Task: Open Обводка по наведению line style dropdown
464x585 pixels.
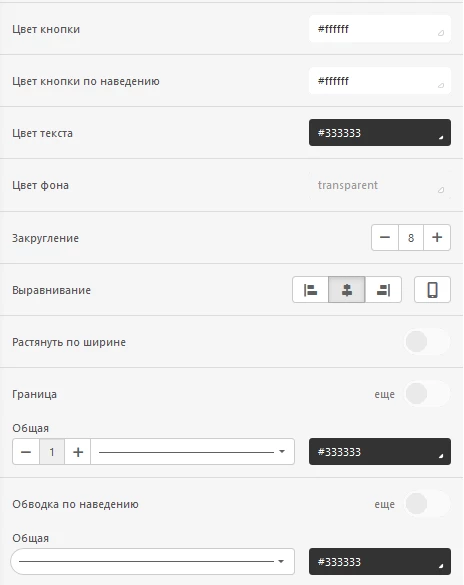Action: (153, 561)
